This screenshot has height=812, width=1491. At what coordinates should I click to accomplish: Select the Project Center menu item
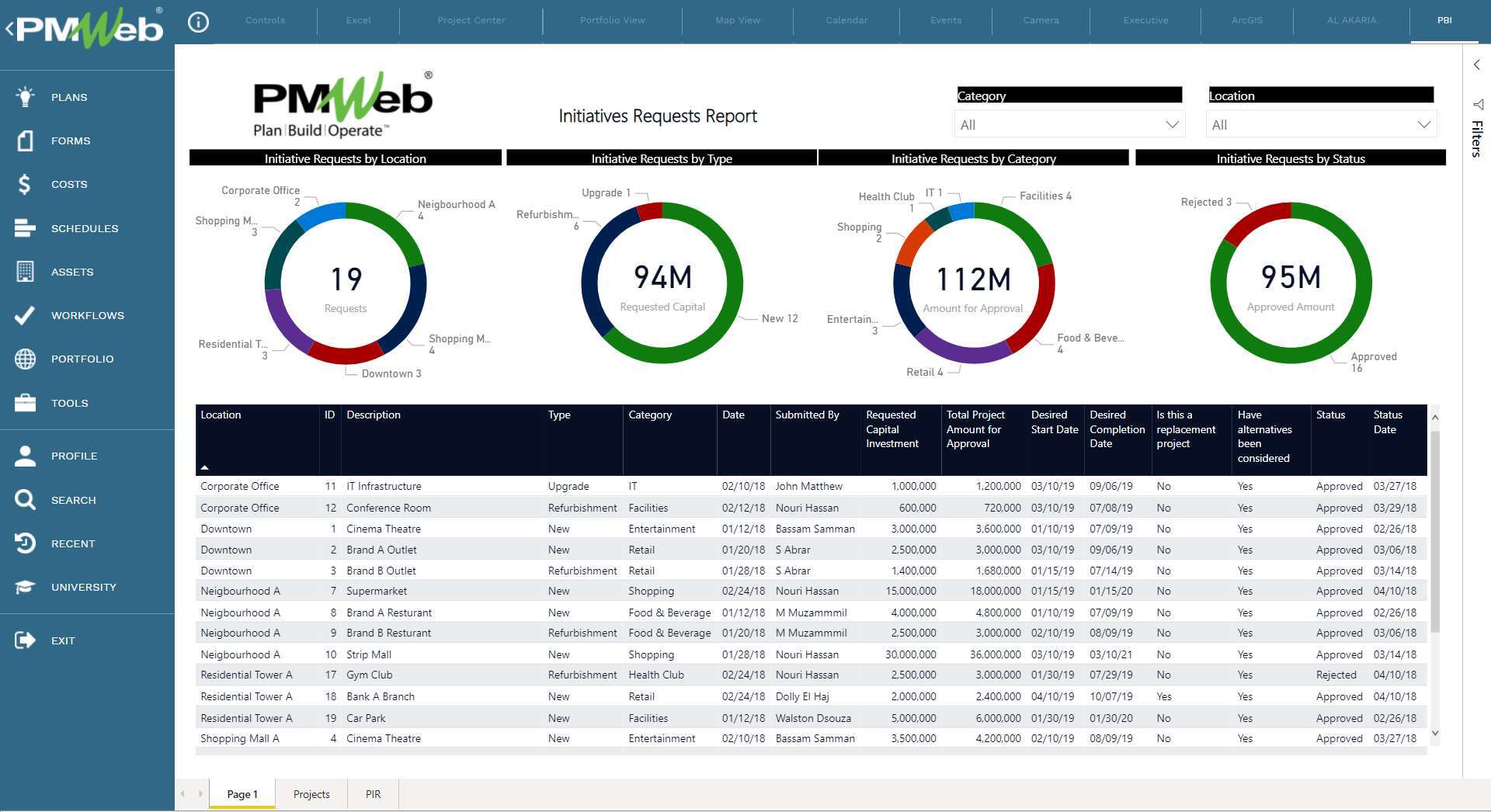click(x=471, y=20)
